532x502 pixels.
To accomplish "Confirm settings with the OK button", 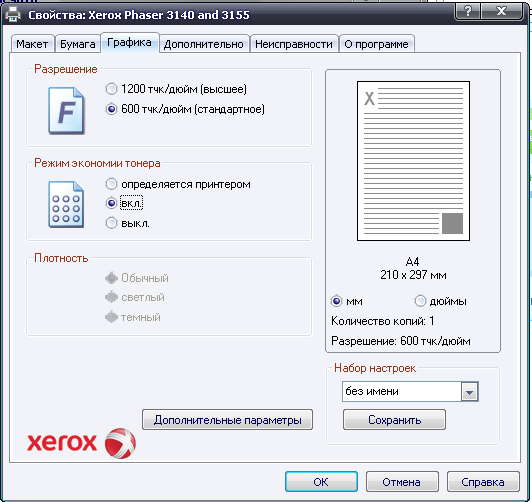I will pyautogui.click(x=321, y=482).
